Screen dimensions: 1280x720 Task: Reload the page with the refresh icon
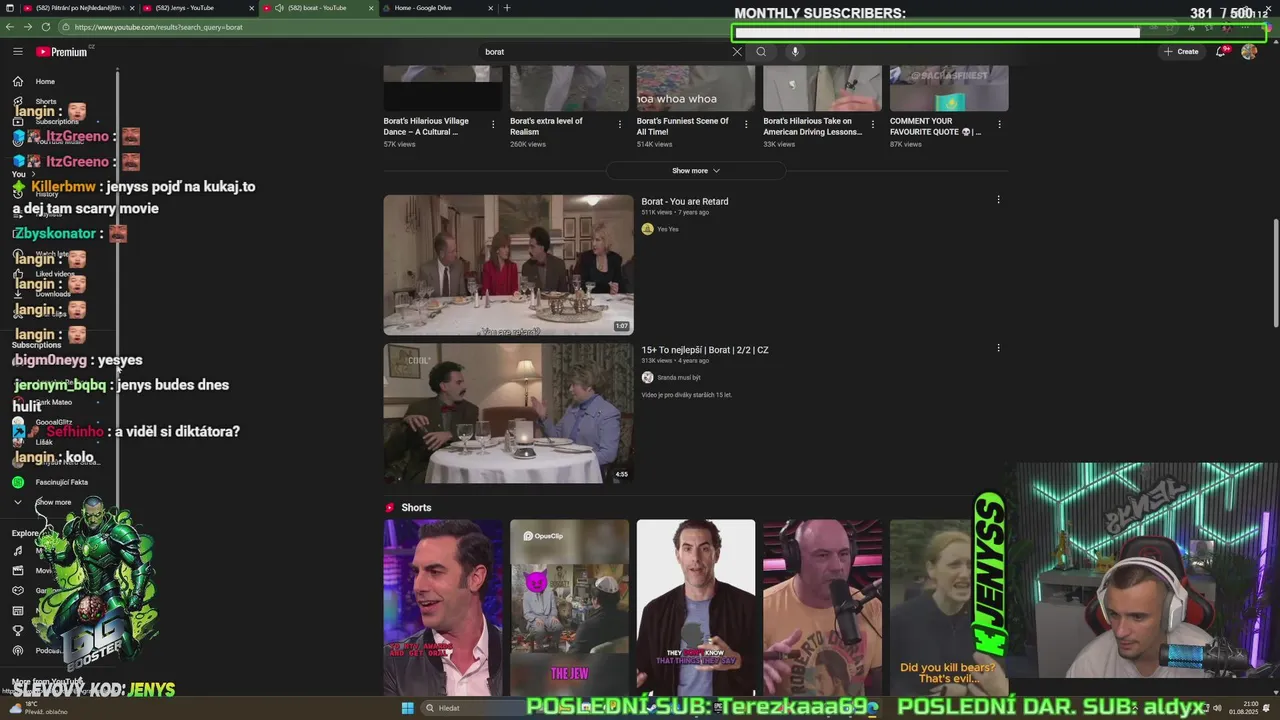[x=46, y=27]
